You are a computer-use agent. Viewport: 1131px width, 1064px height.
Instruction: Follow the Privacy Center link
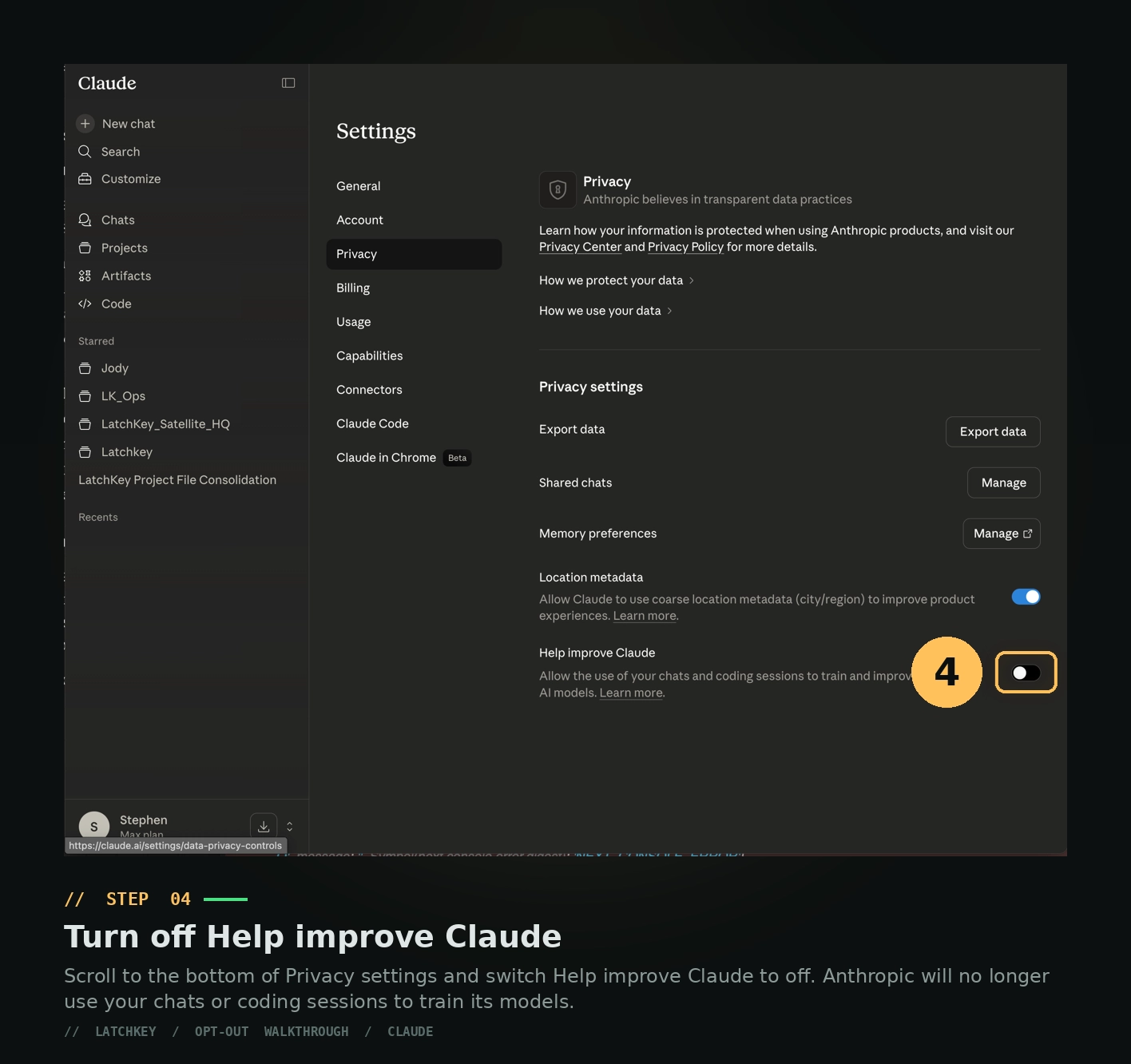point(580,247)
